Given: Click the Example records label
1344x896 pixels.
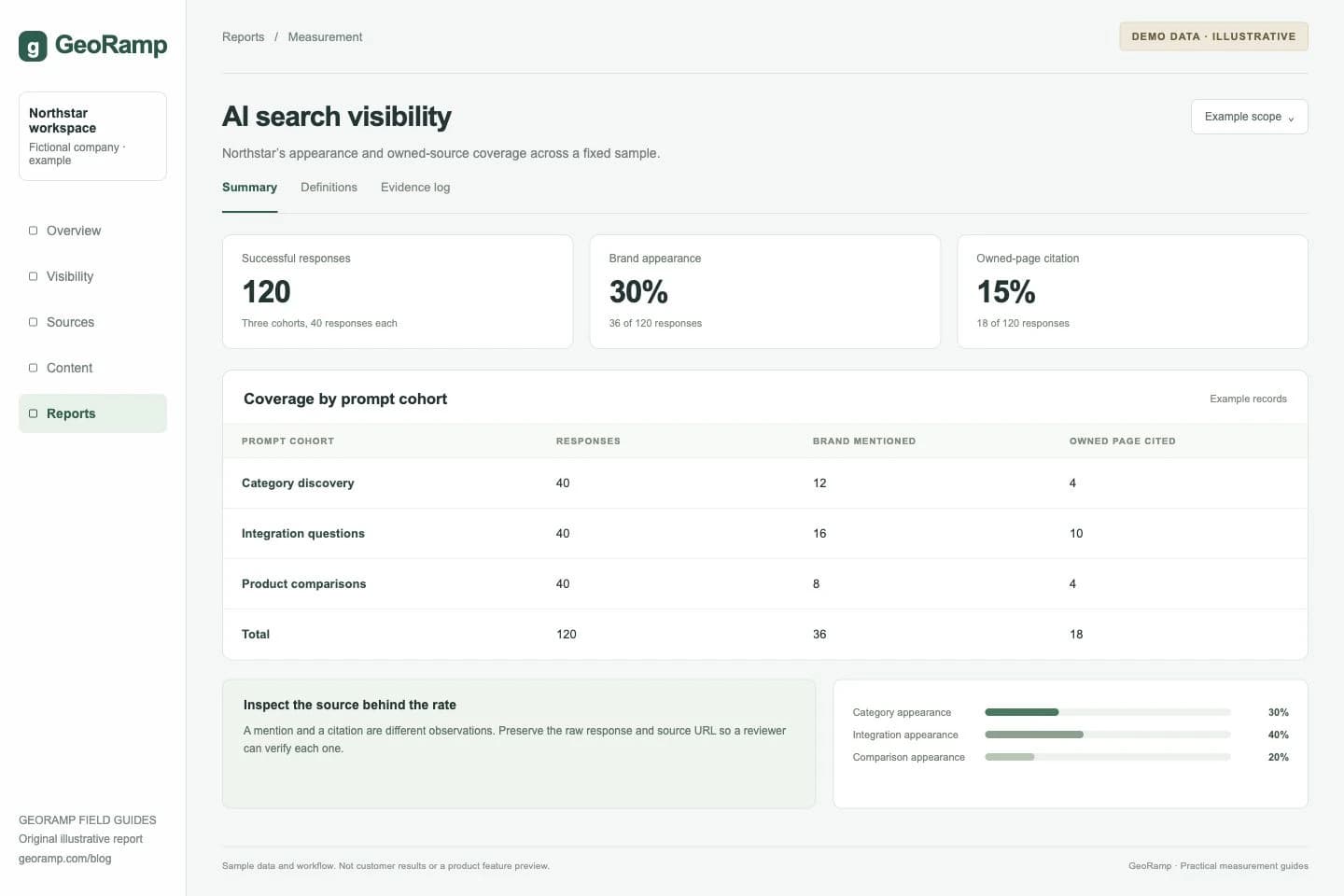Looking at the screenshot, I should (1248, 399).
